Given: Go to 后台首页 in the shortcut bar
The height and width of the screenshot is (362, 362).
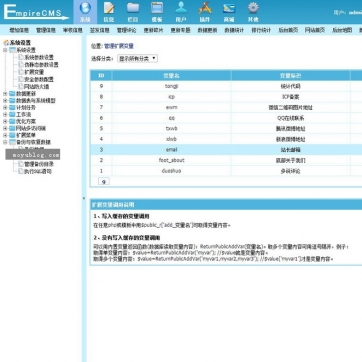Looking at the screenshot, I should pyautogui.click(x=288, y=30).
